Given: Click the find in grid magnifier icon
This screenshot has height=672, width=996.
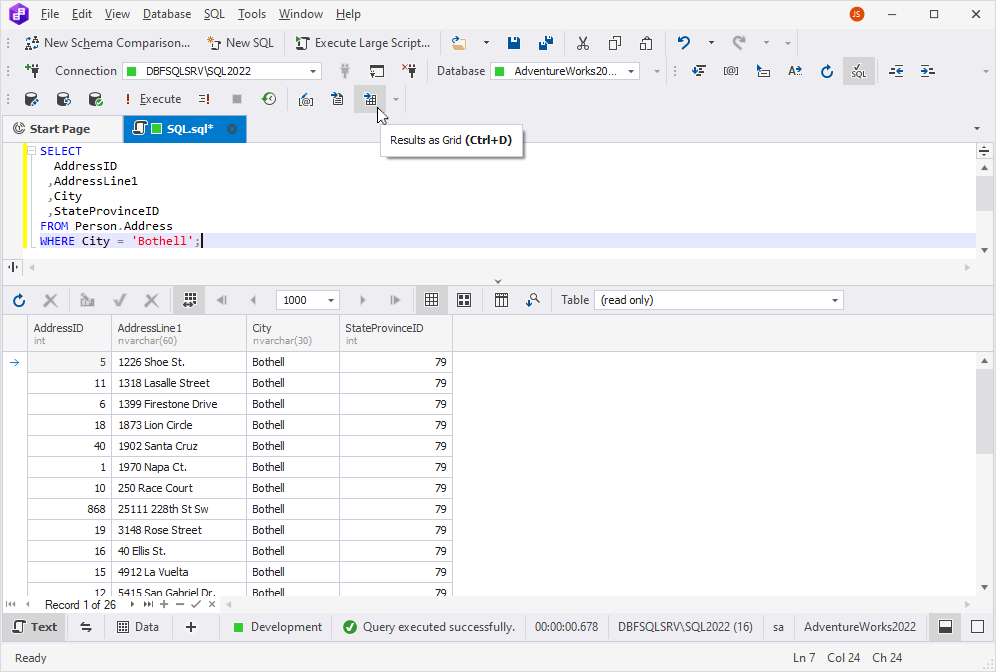Looking at the screenshot, I should pyautogui.click(x=533, y=300).
